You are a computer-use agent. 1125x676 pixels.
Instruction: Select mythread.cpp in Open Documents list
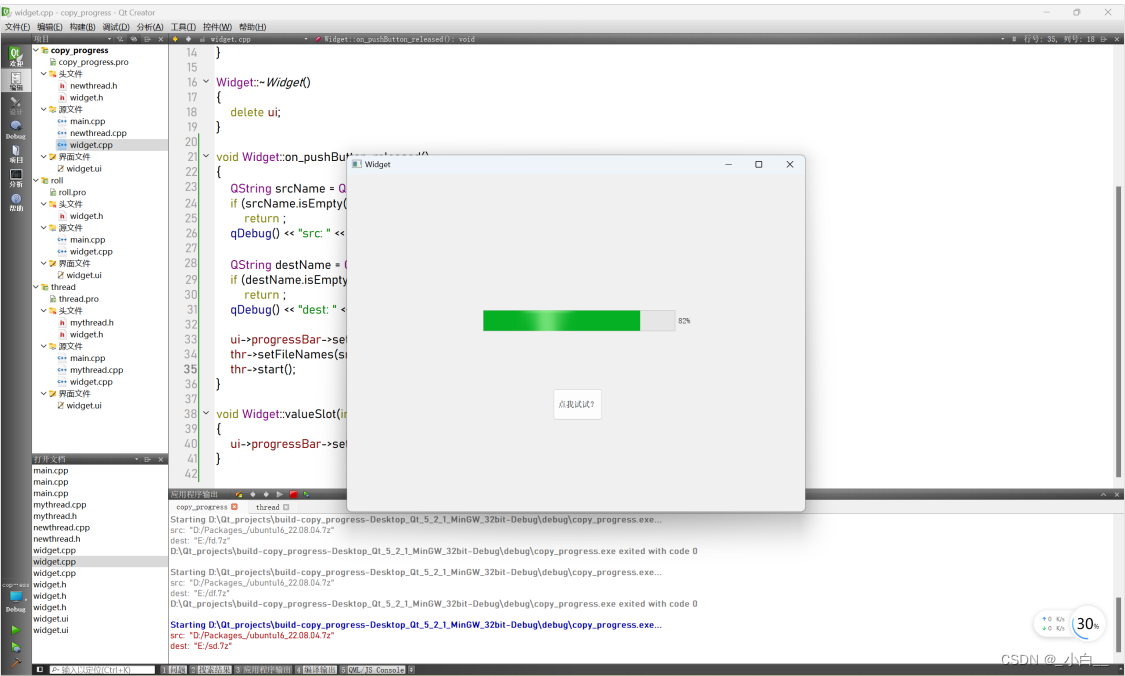(x=60, y=504)
